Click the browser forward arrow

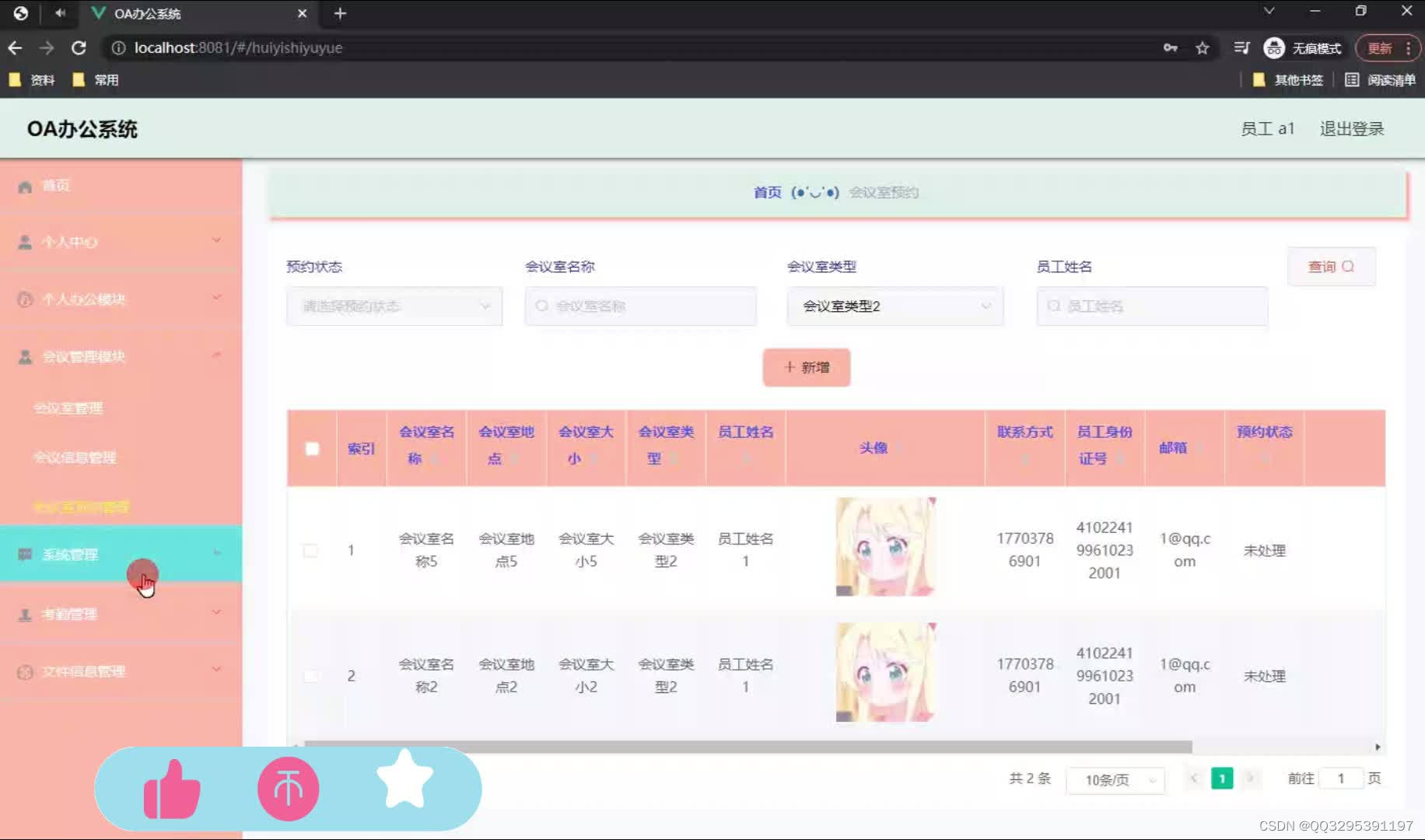(47, 47)
